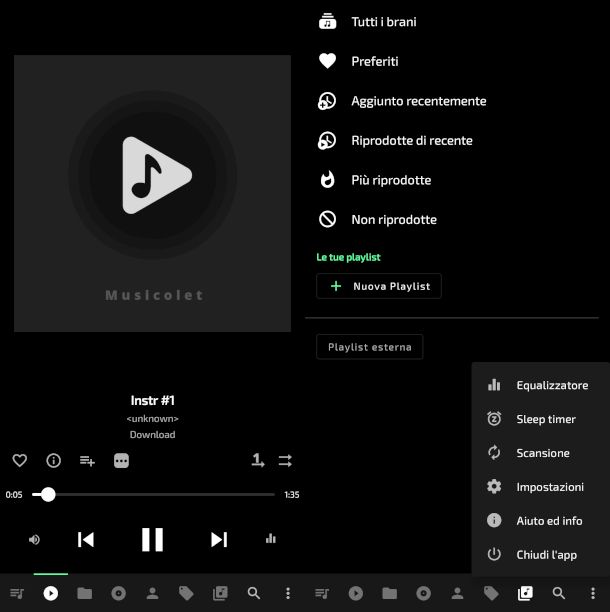Click Chiudi l'app menu entry
Image resolution: width=610 pixels, height=612 pixels.
[546, 555]
